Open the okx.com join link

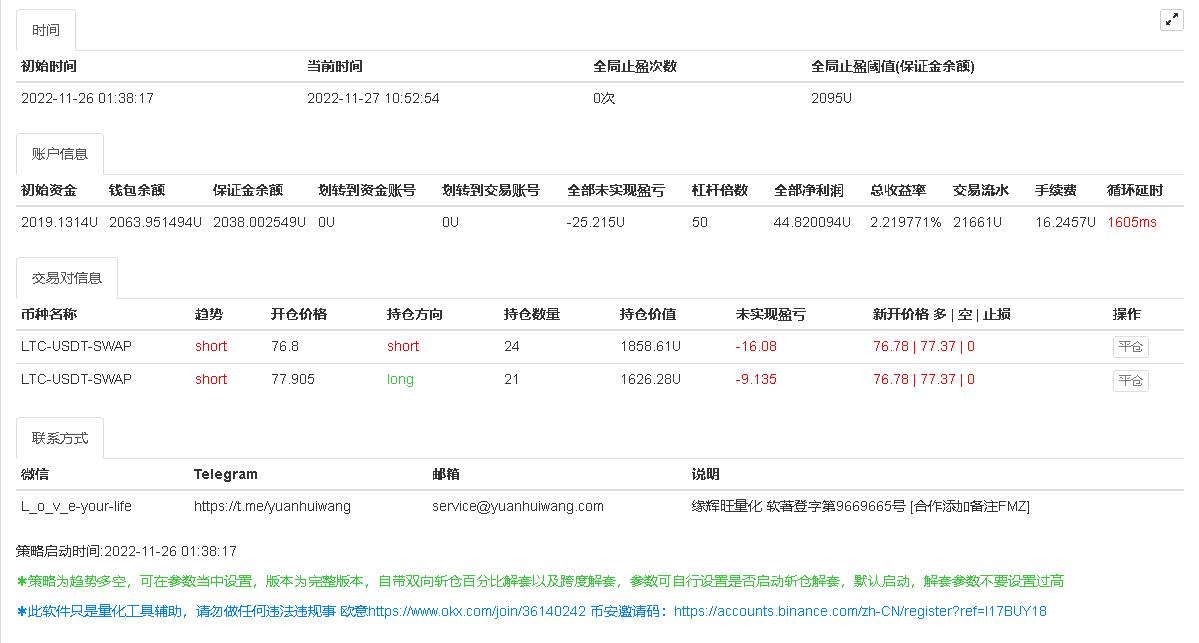pos(477,611)
